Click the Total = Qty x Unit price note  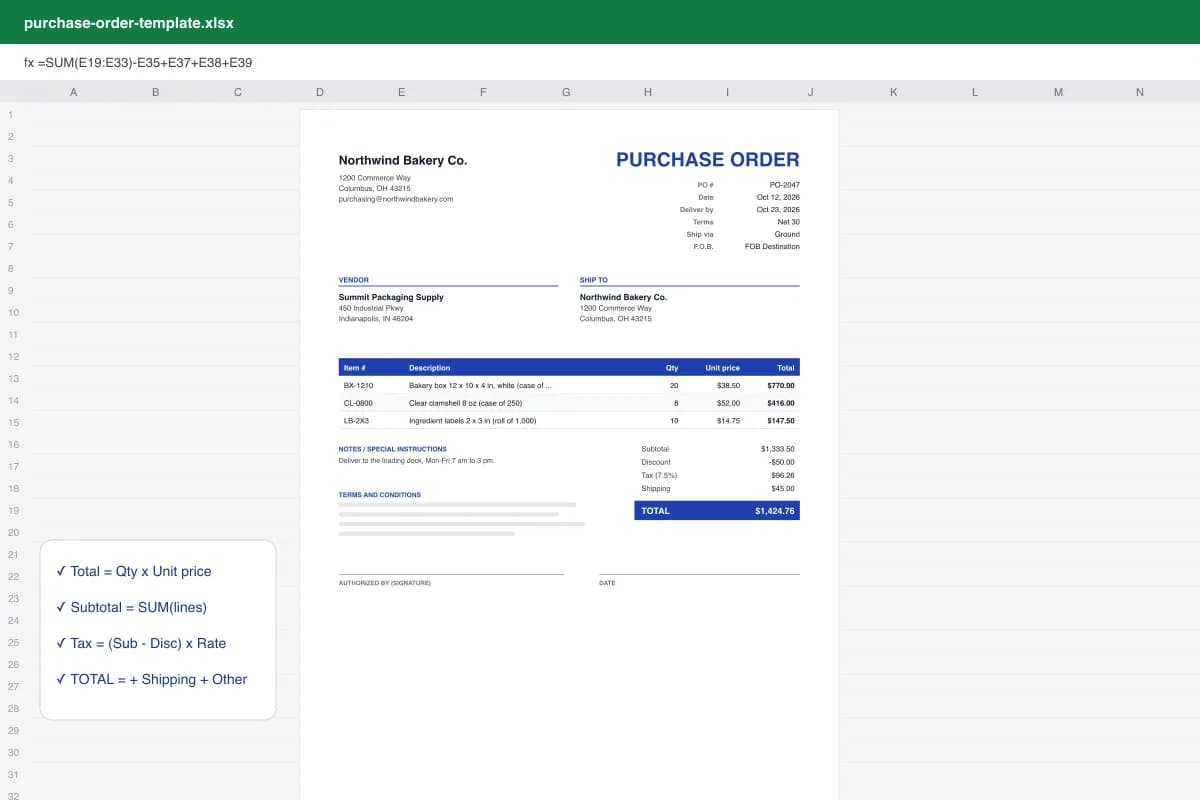[134, 571]
